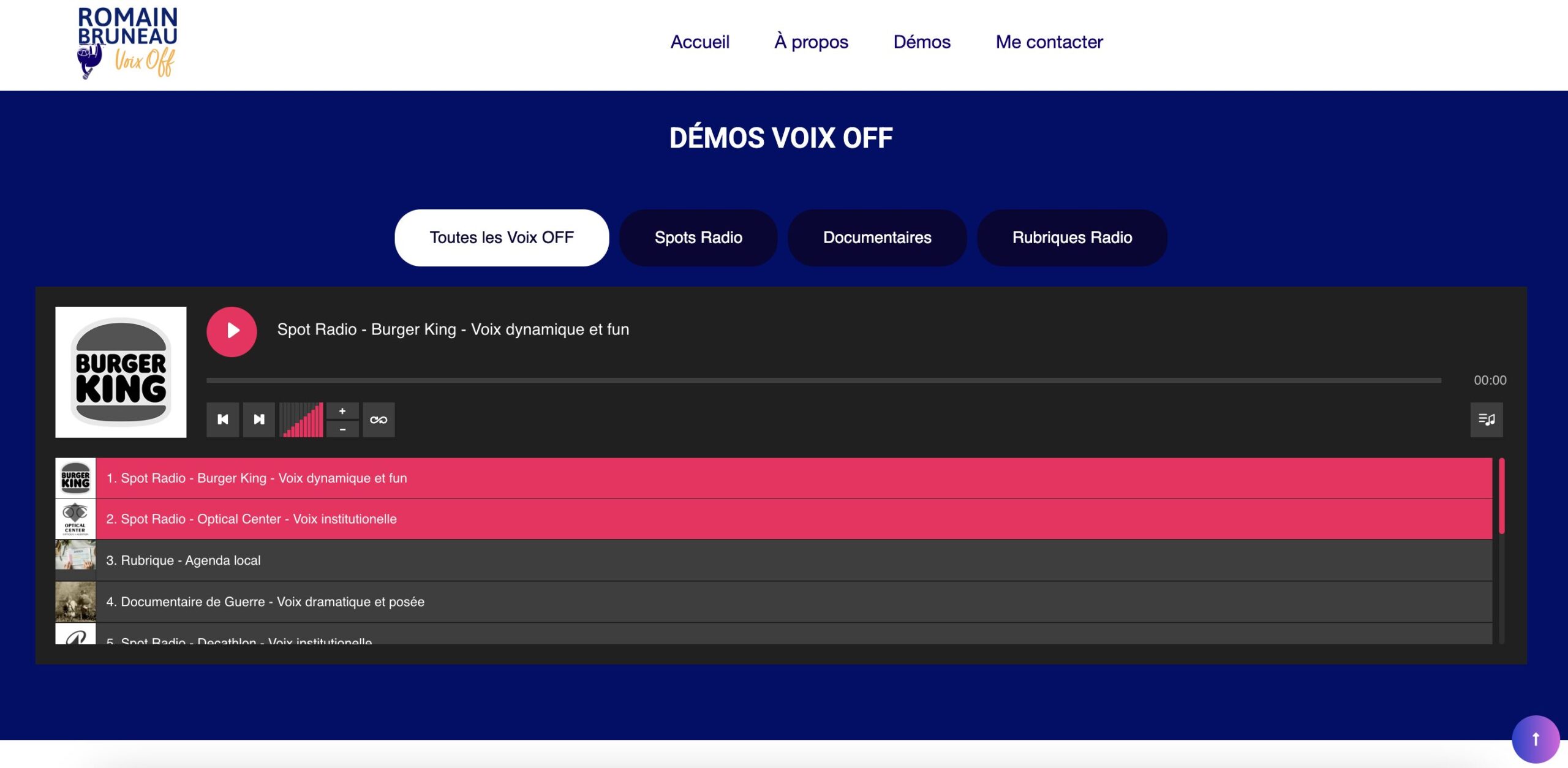This screenshot has height=768, width=1568.
Task: Click the Romain Bruneau Voix Off logo
Action: pyautogui.click(x=127, y=43)
